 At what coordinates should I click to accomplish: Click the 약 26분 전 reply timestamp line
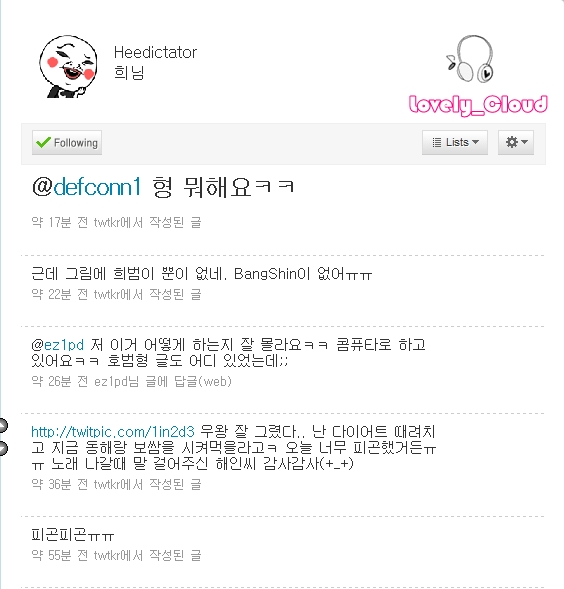[132, 382]
